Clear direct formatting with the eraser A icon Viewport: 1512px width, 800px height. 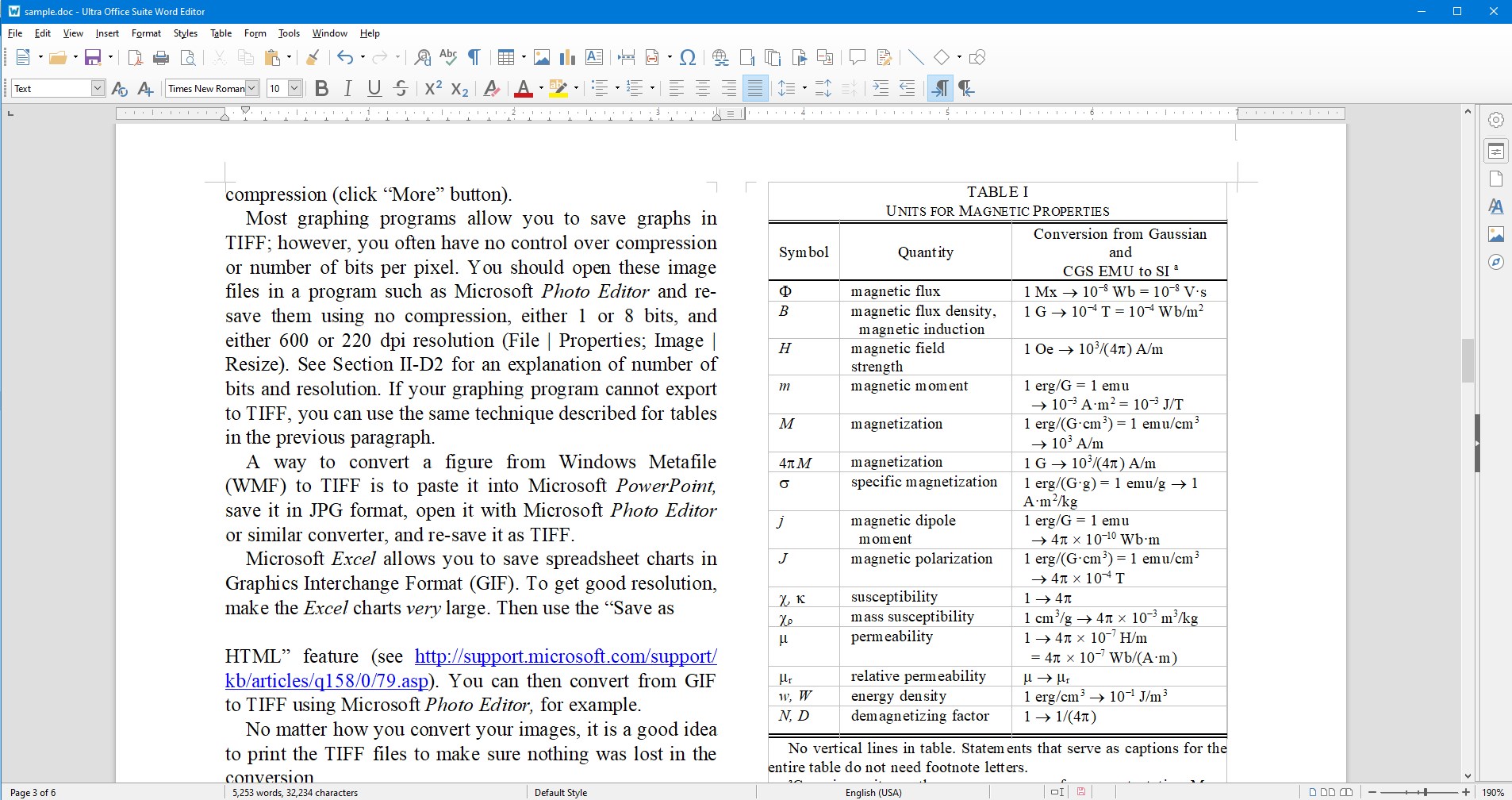[x=492, y=88]
